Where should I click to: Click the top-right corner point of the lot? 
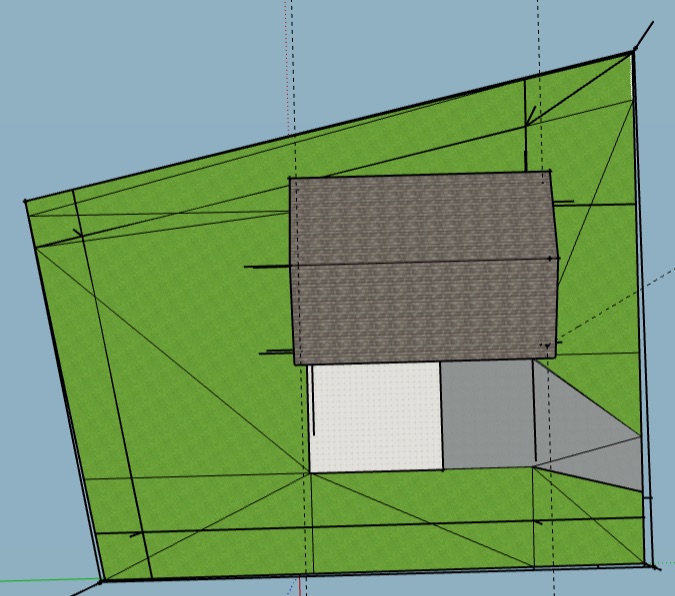(633, 52)
